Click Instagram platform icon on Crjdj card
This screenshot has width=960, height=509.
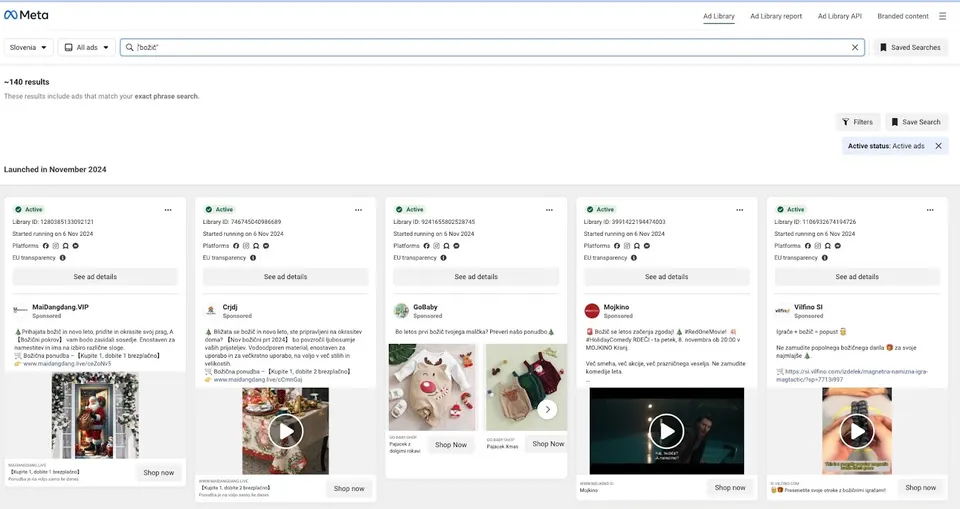point(246,246)
